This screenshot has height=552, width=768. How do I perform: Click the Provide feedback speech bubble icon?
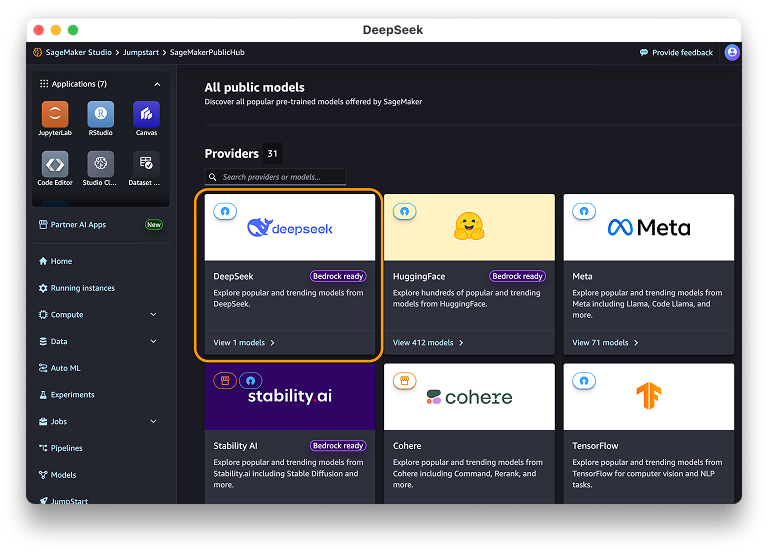644,52
